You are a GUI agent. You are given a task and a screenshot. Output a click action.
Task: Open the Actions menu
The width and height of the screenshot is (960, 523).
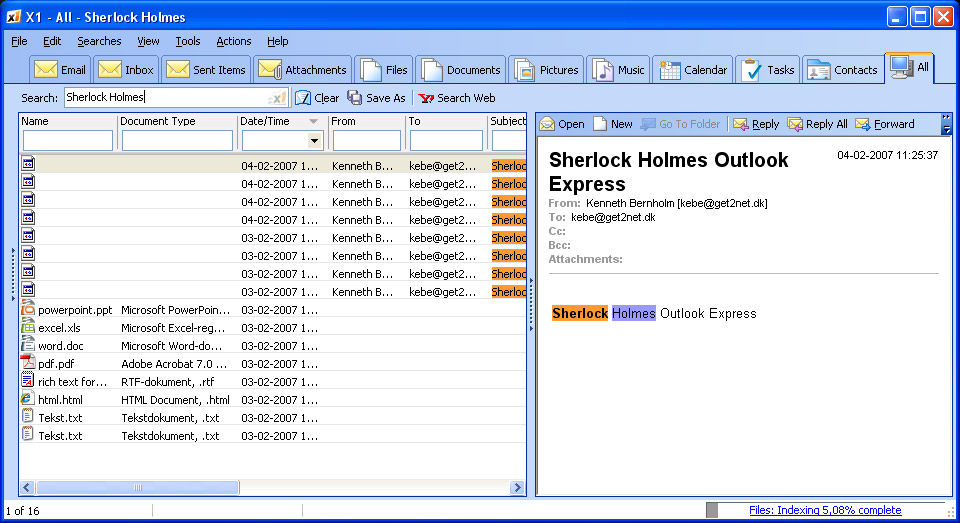(233, 41)
